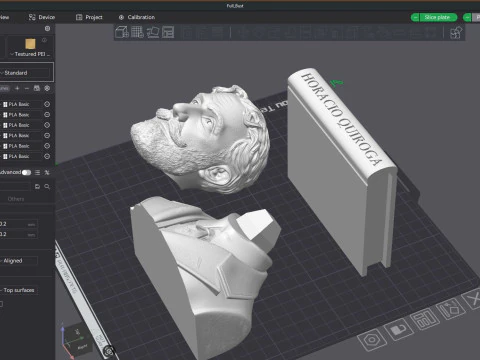Click the lower 0.2 mm value field

(x=18, y=234)
